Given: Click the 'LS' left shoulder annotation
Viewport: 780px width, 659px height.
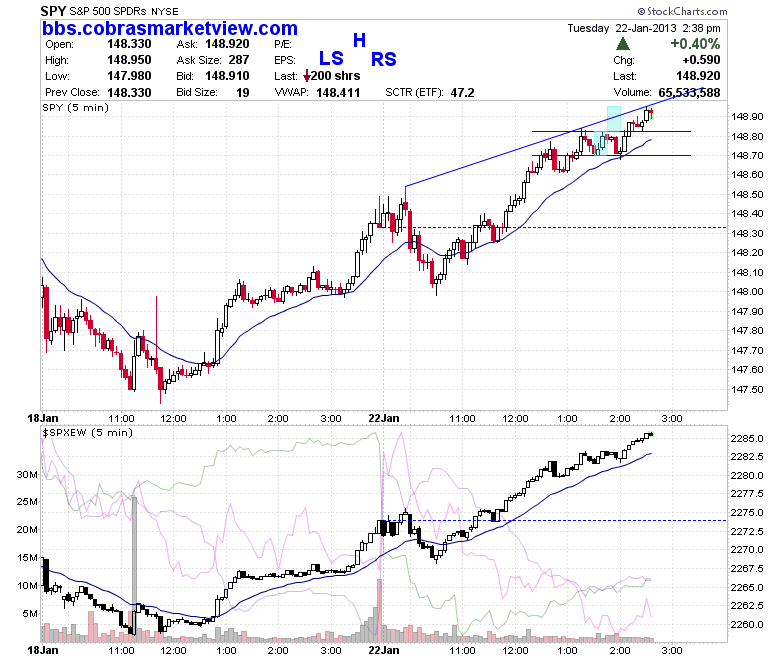Looking at the screenshot, I should (331, 59).
